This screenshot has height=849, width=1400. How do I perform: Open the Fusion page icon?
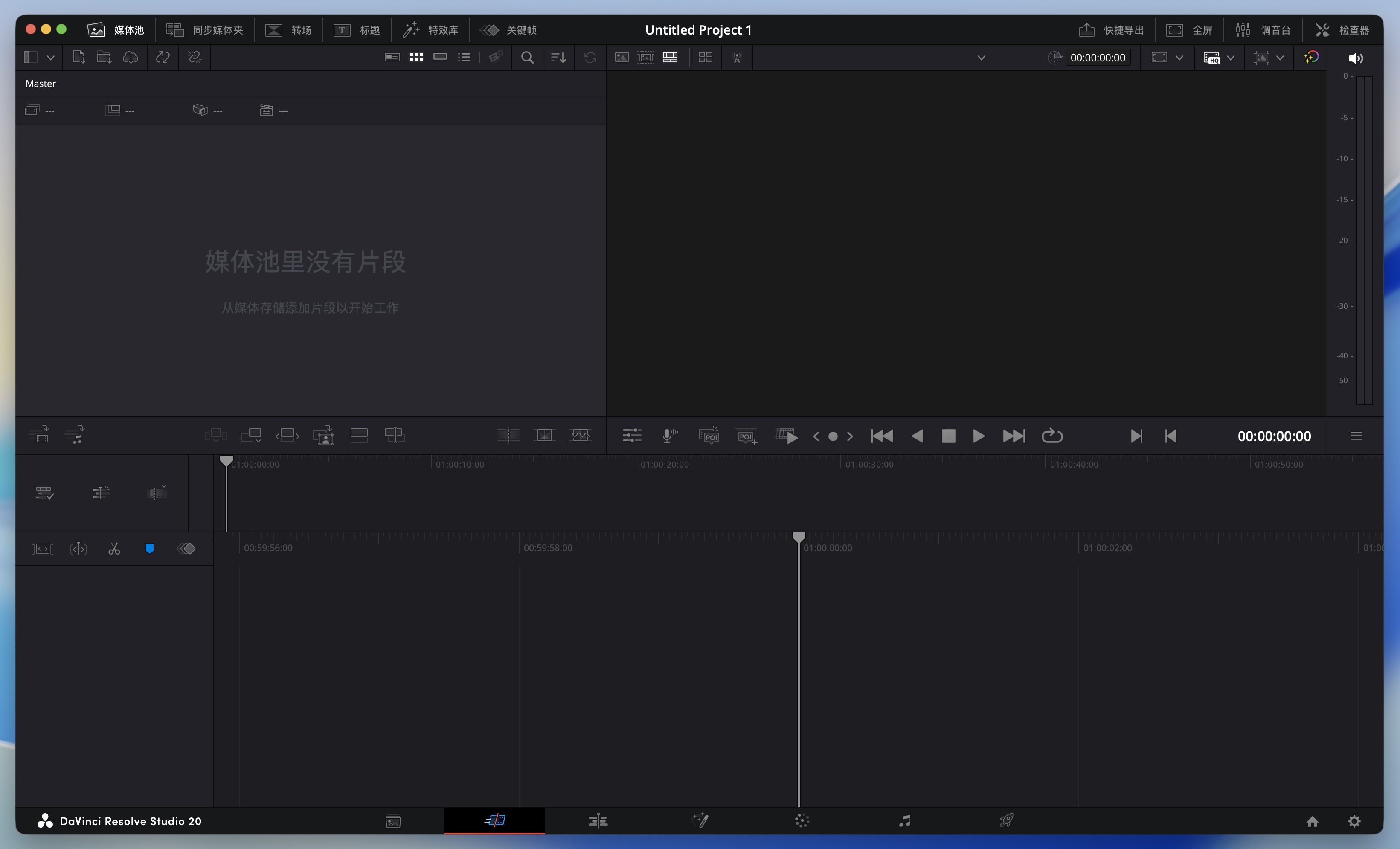(700, 820)
